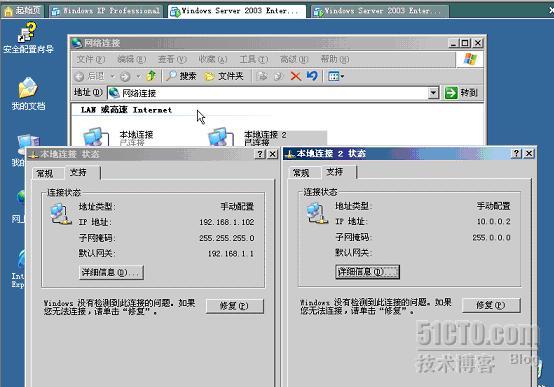Open the Search toolbar button
Screen dimensions: 554x387
click(x=181, y=76)
